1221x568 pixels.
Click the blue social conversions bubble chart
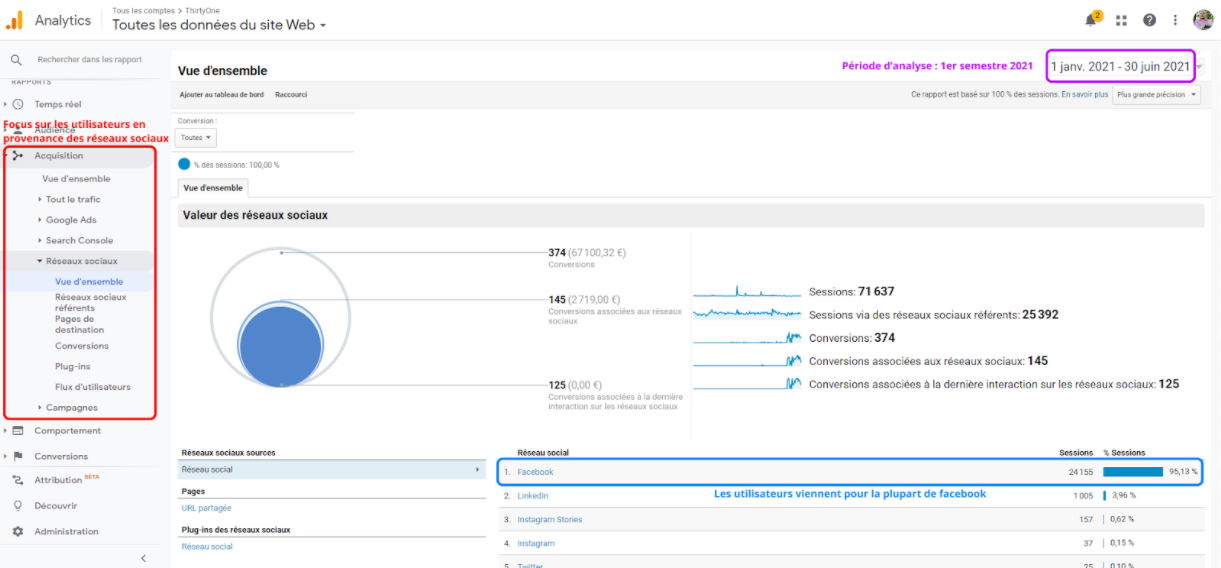[x=281, y=348]
